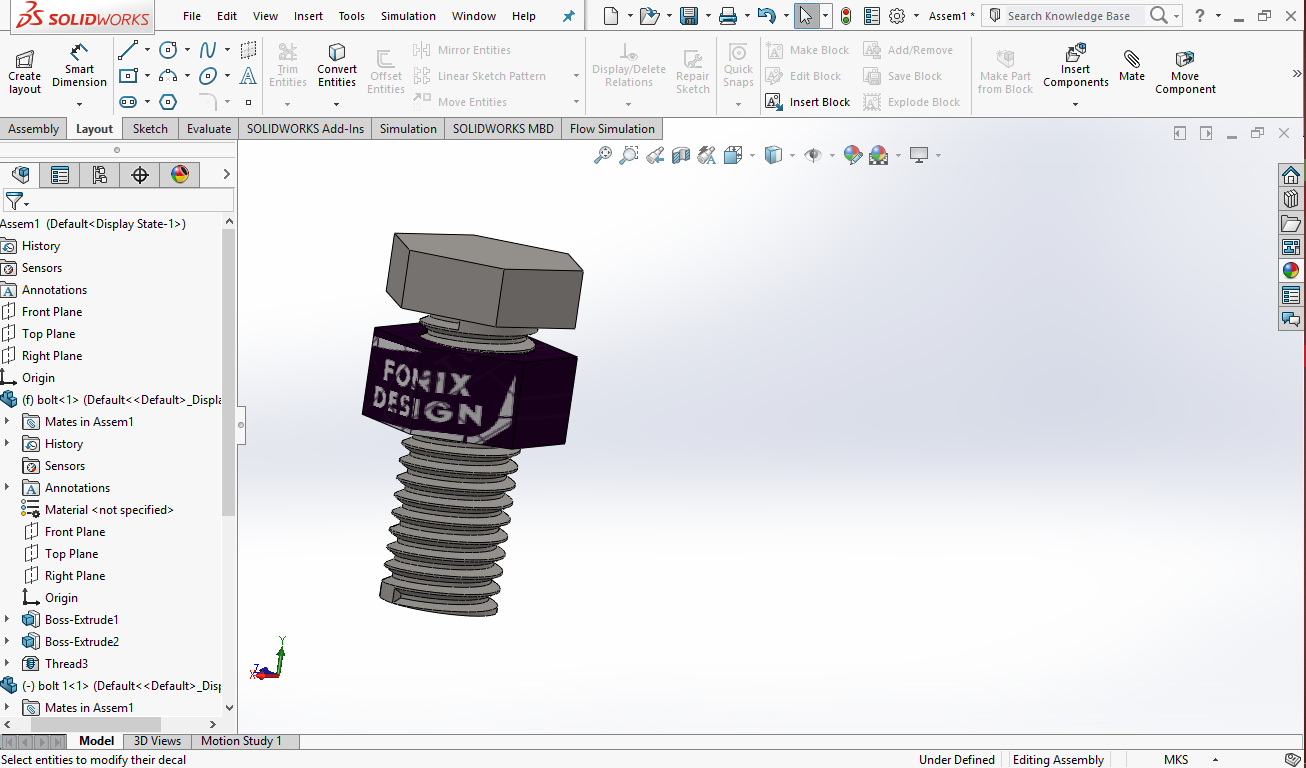
Task: Click the Print icon
Action: click(x=728, y=16)
